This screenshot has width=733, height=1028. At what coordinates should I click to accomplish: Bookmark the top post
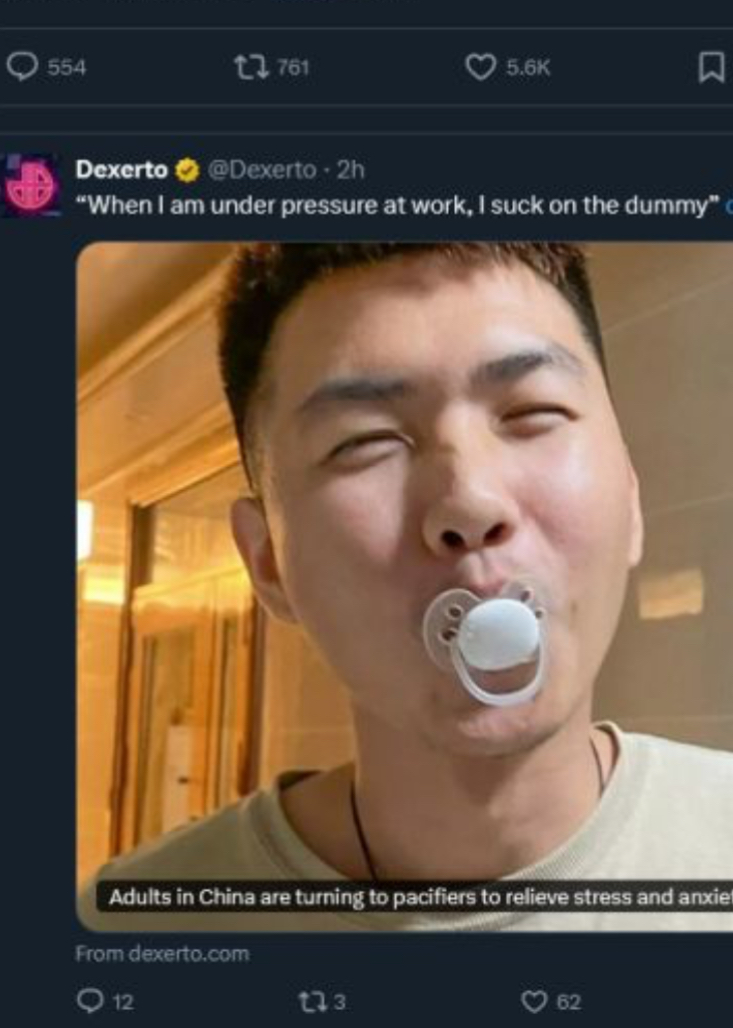(x=711, y=68)
